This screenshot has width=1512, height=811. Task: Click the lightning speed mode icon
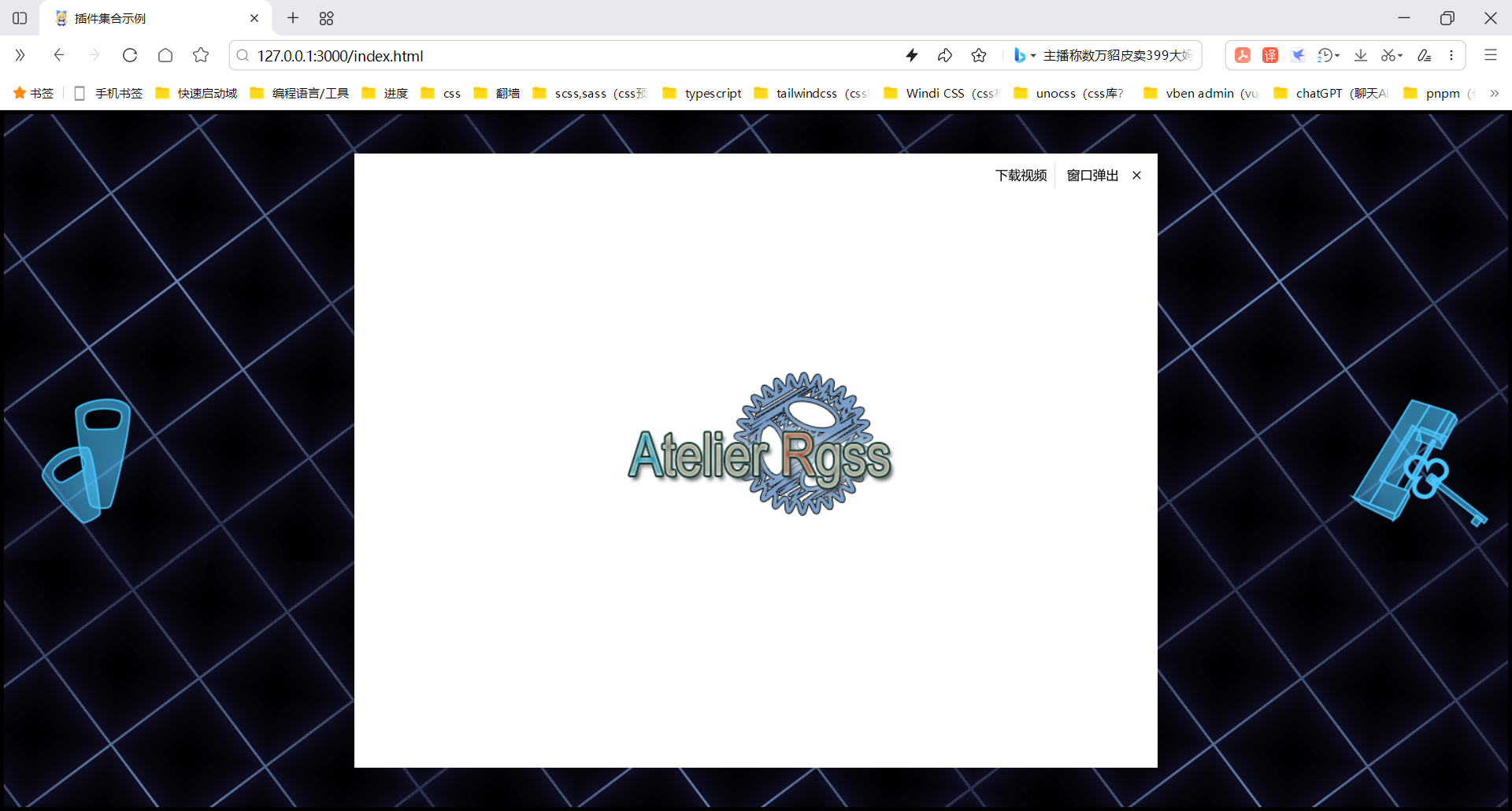click(x=912, y=55)
